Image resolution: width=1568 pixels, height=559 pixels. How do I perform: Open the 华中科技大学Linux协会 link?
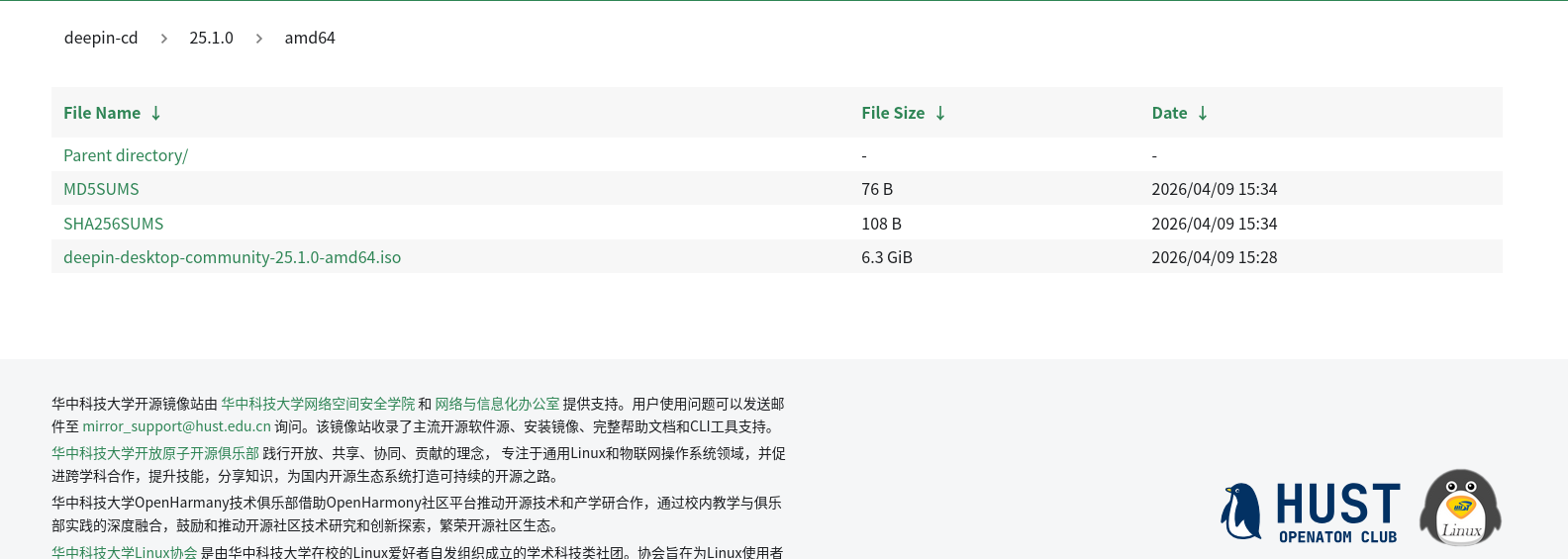click(x=125, y=552)
